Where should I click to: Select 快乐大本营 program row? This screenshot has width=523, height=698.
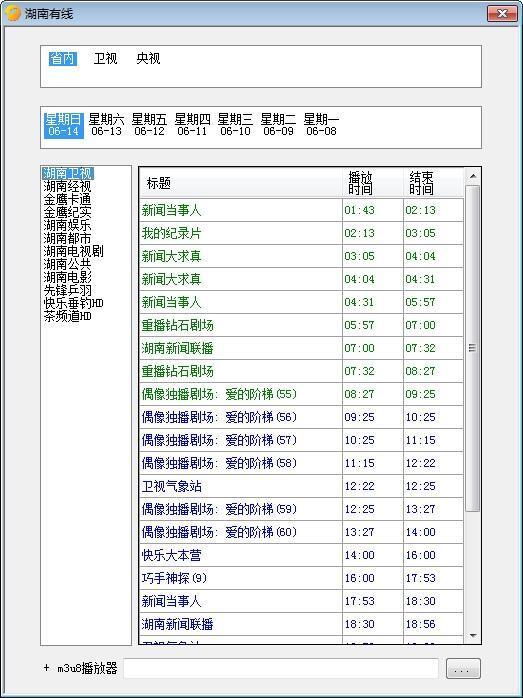coord(301,555)
